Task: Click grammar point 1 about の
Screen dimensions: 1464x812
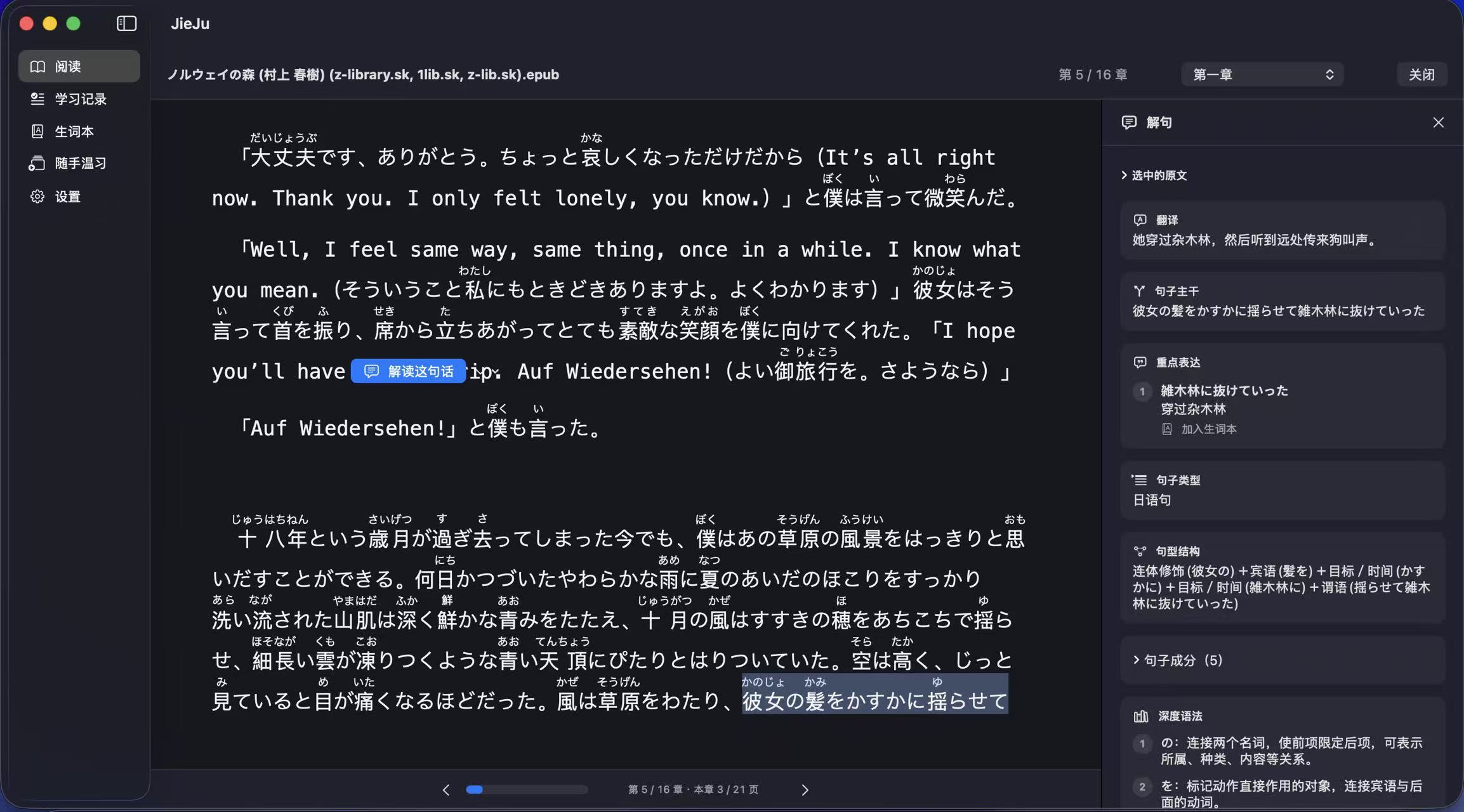Action: click(1278, 751)
